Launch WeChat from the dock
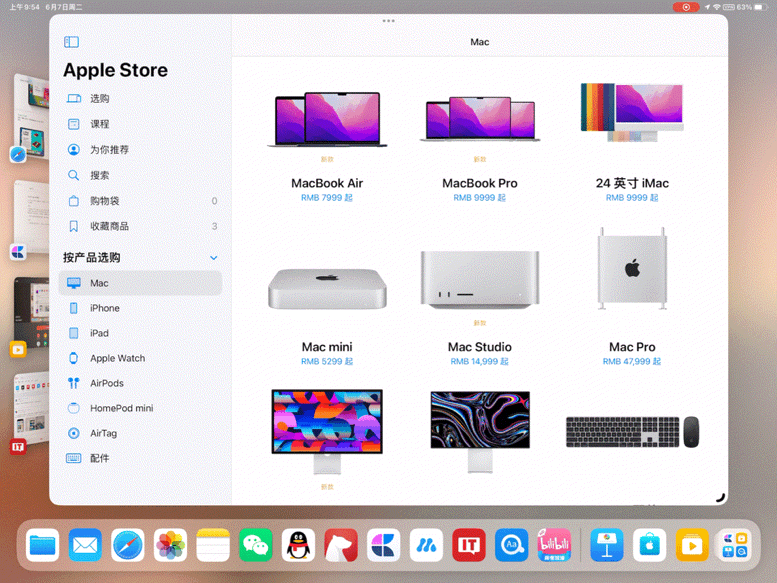This screenshot has width=777, height=583. click(x=256, y=545)
